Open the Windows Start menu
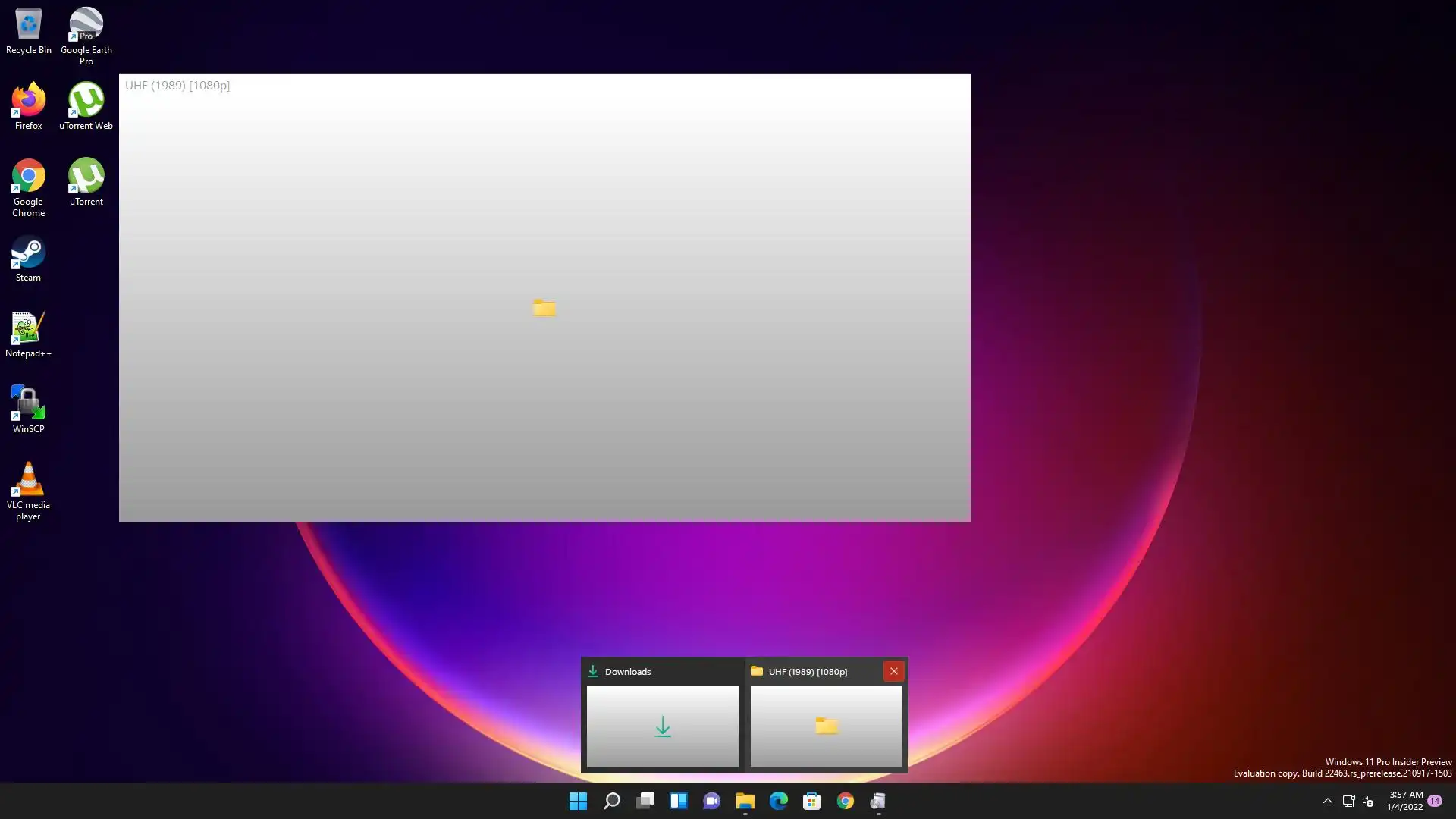 click(x=578, y=801)
